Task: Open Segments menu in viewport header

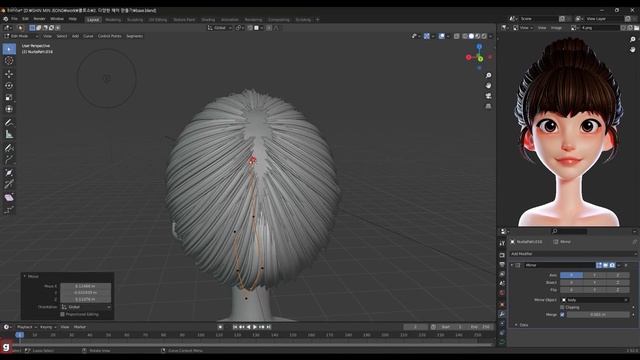Action: coord(134,36)
